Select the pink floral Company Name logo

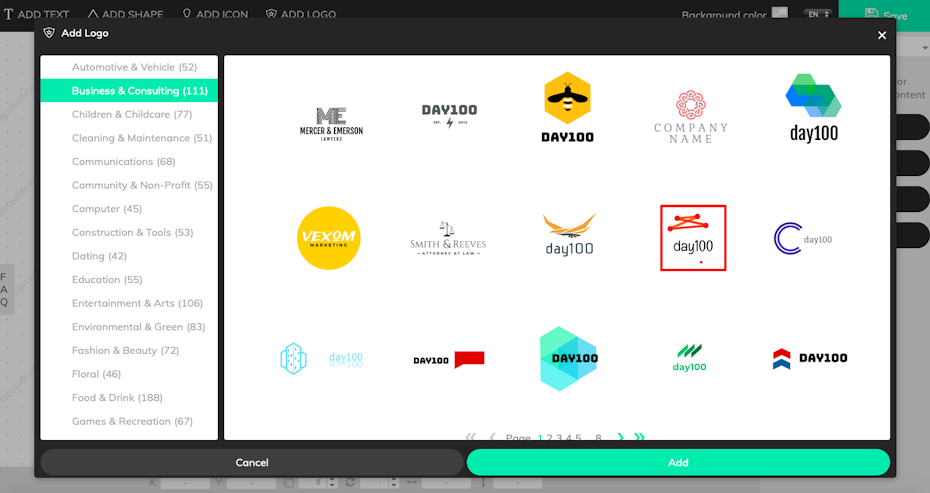(x=691, y=117)
